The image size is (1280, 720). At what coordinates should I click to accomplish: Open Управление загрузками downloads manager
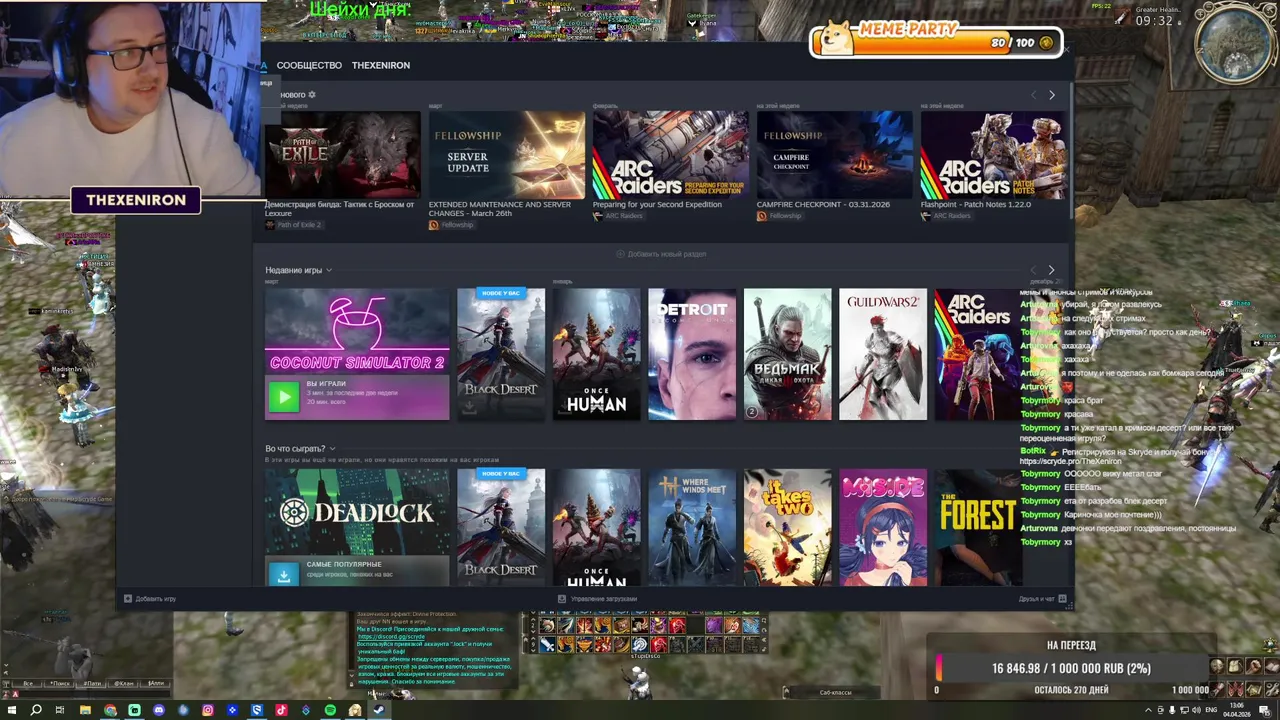coord(597,599)
